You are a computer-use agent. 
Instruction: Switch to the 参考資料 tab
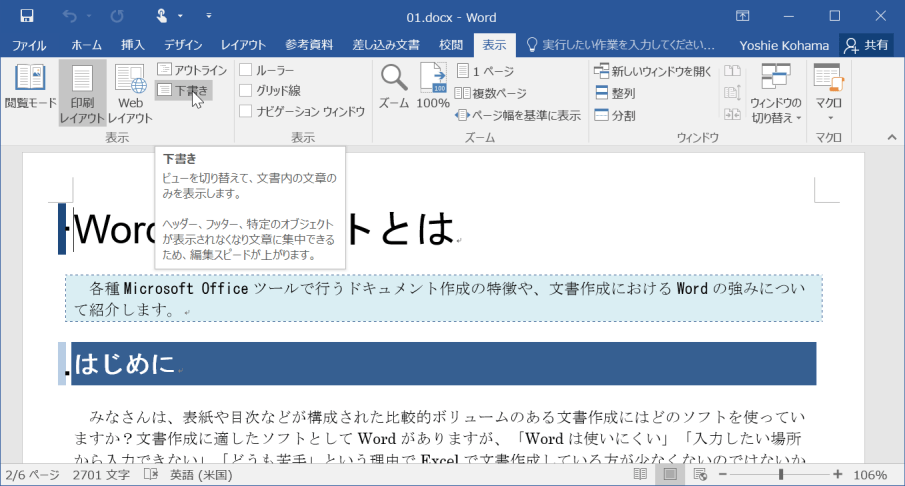(x=309, y=45)
